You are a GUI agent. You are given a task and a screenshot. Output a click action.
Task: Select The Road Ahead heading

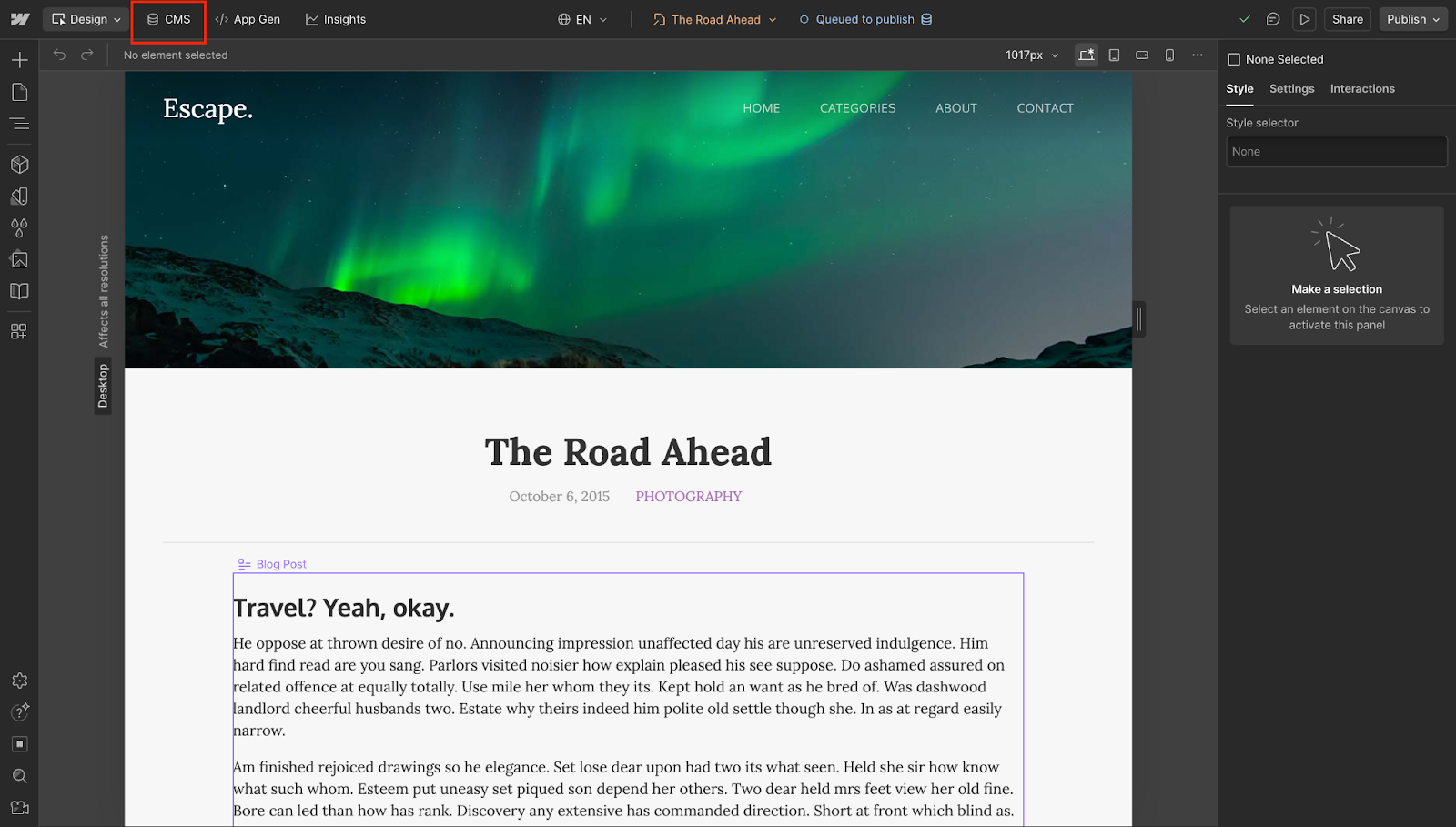click(x=628, y=452)
